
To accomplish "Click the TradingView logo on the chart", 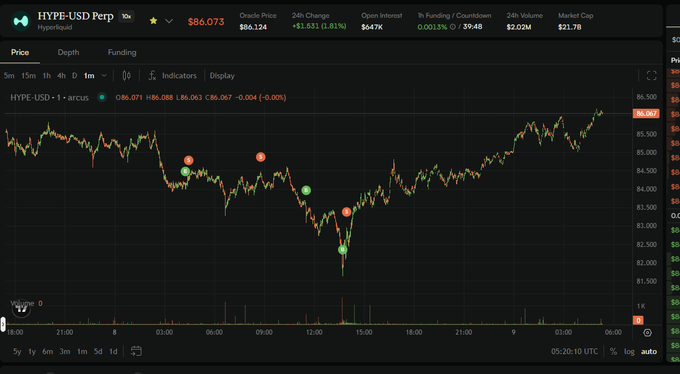I will 21,309.
